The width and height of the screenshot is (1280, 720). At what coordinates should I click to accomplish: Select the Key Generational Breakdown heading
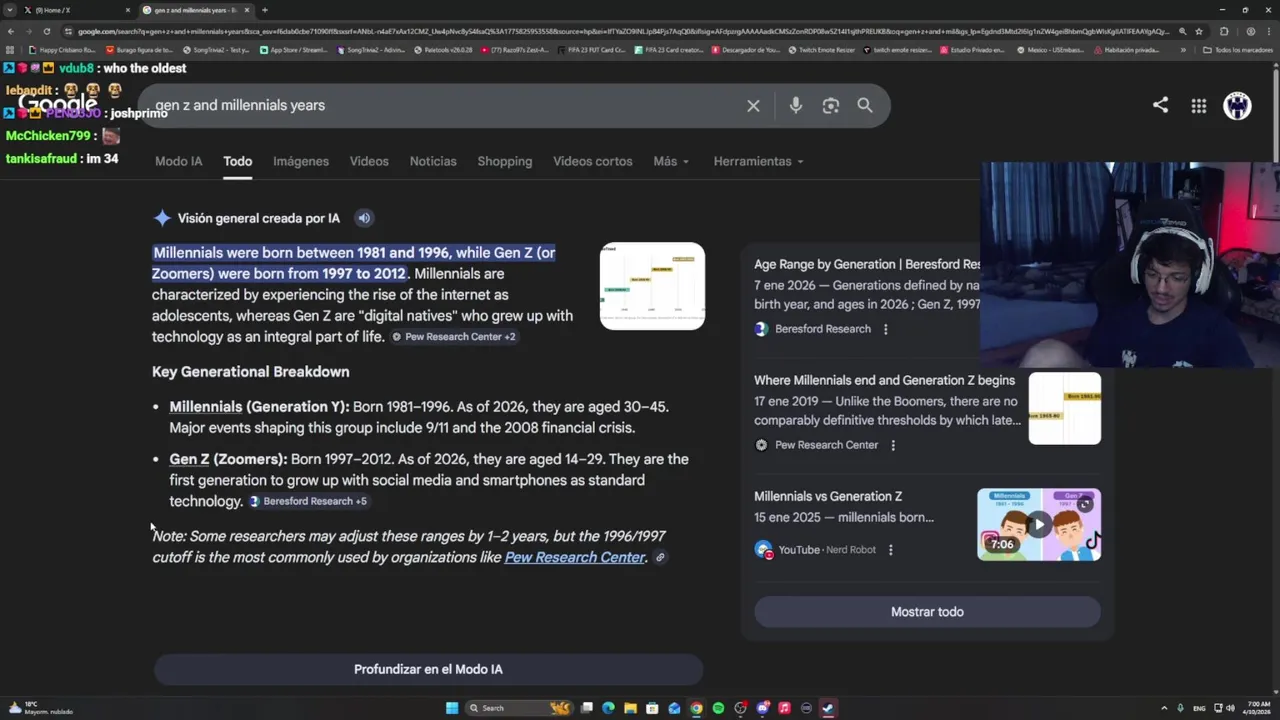click(x=251, y=372)
